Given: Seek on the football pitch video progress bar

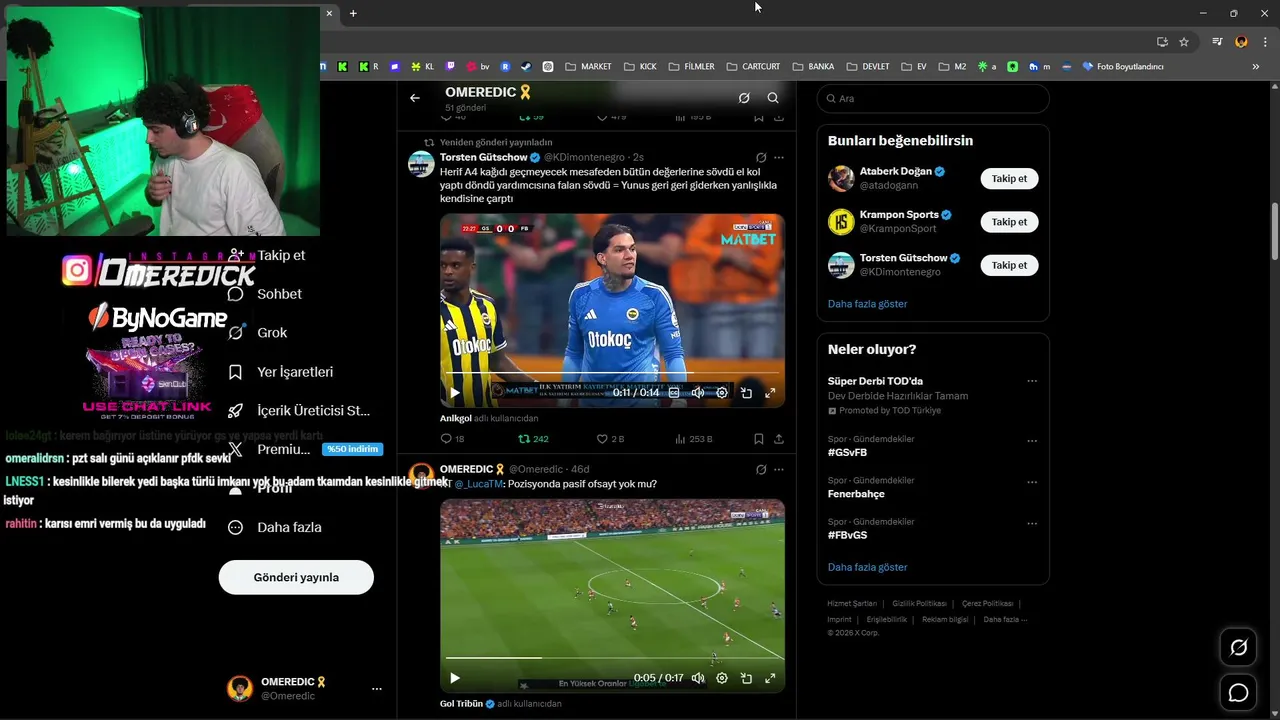Looking at the screenshot, I should pyautogui.click(x=612, y=658).
